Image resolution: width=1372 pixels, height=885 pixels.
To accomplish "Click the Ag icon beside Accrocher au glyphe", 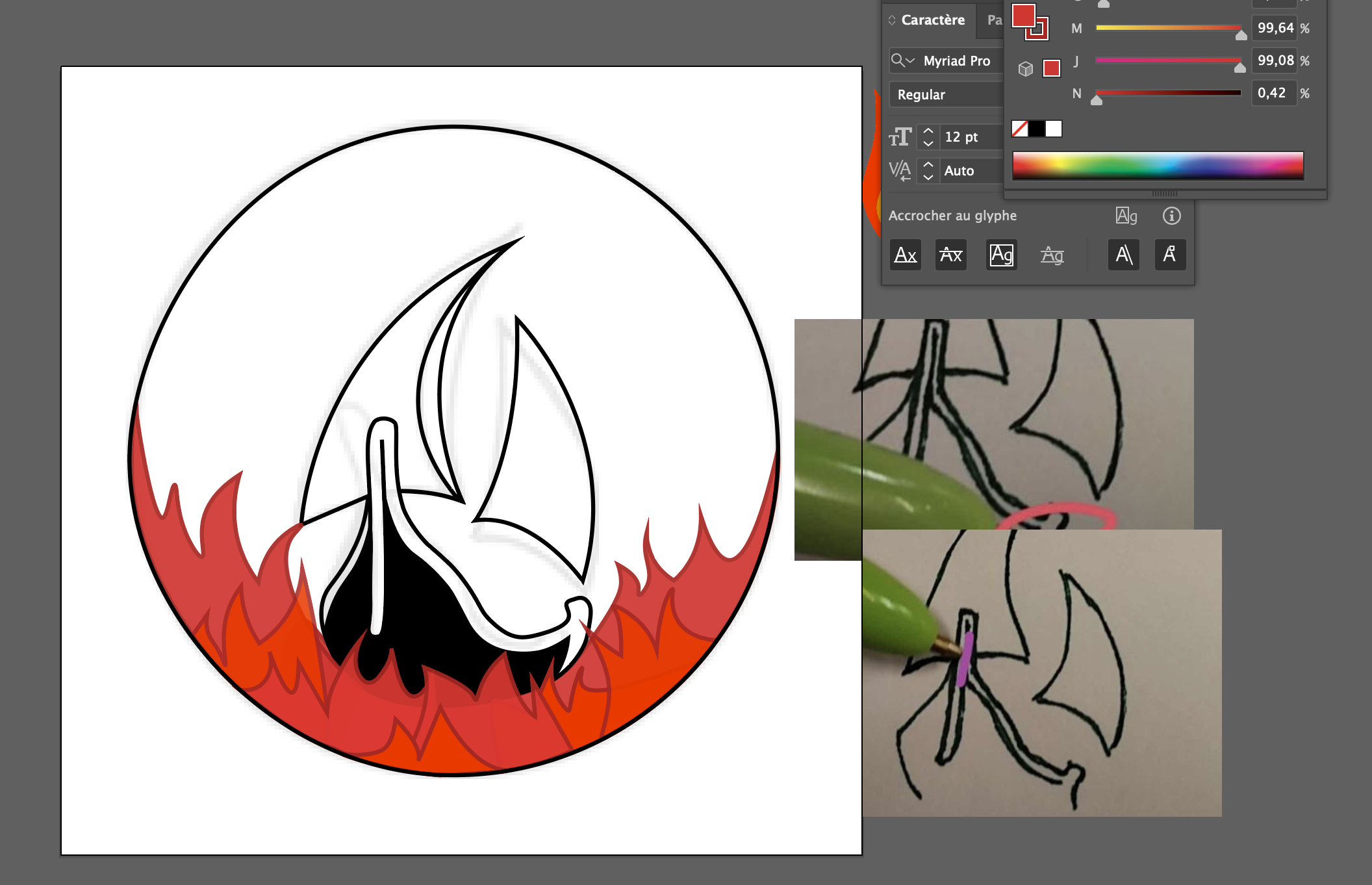I will tap(1126, 216).
